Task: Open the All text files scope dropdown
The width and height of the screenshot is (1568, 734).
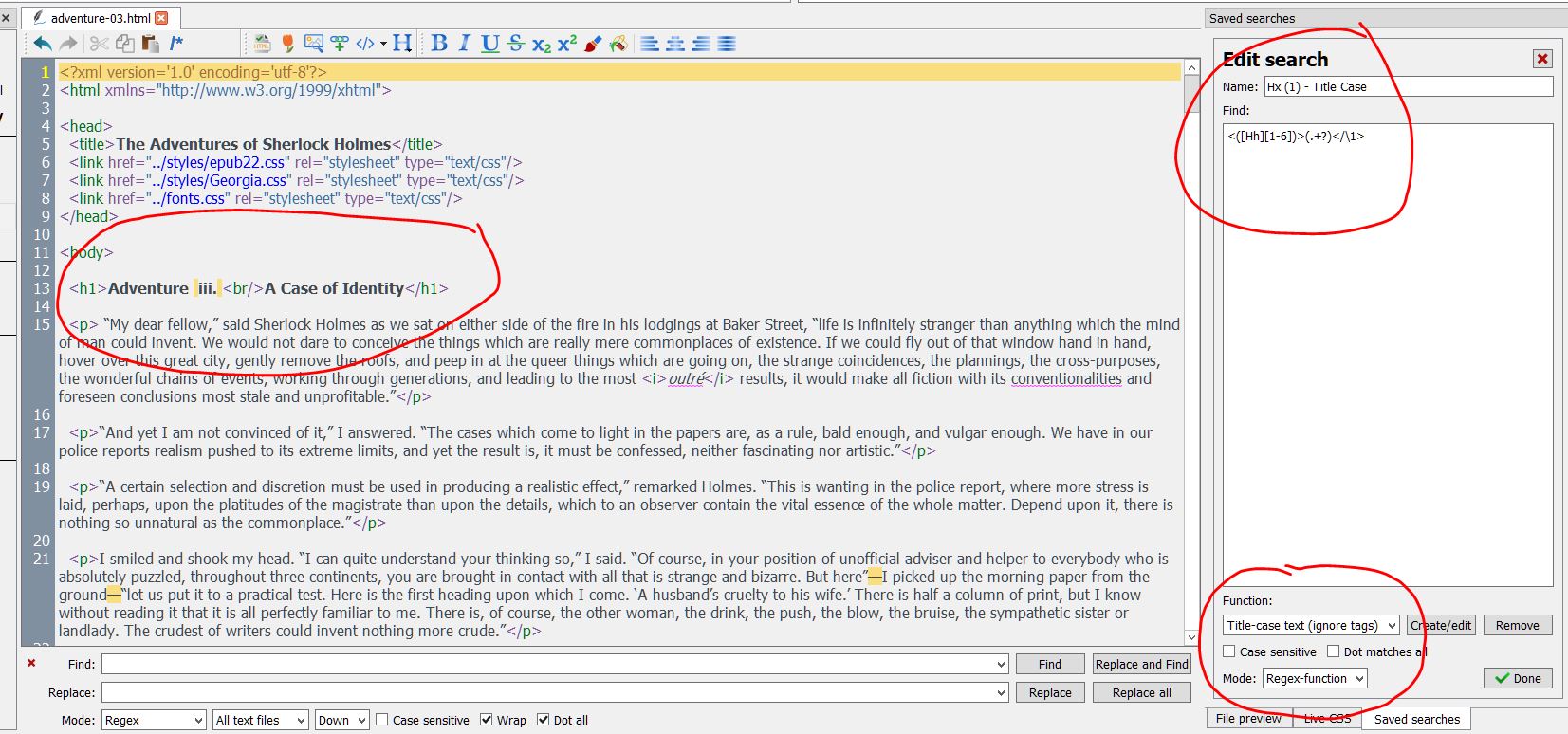Action: point(261,720)
